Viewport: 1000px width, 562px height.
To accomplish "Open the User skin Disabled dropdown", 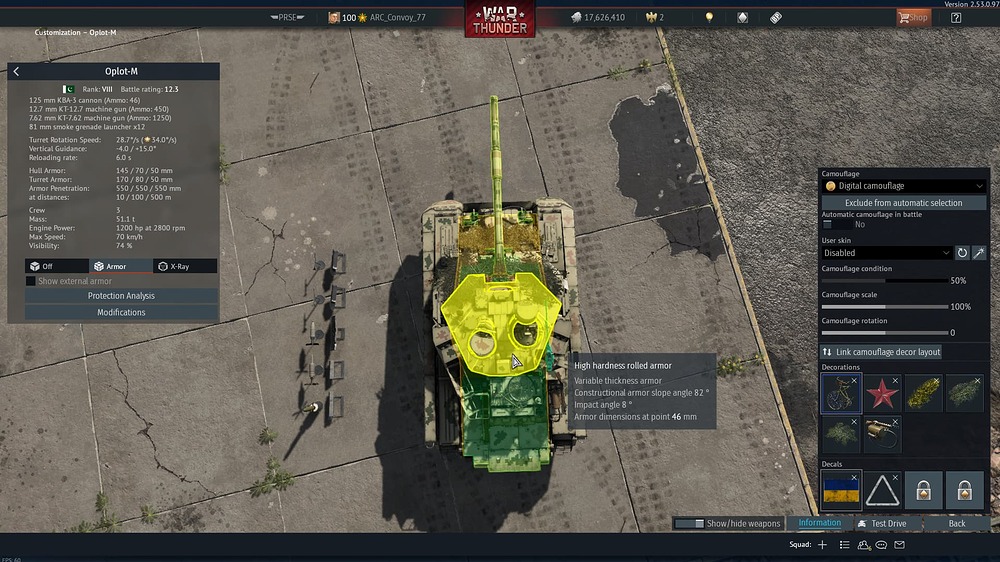I will (x=886, y=253).
